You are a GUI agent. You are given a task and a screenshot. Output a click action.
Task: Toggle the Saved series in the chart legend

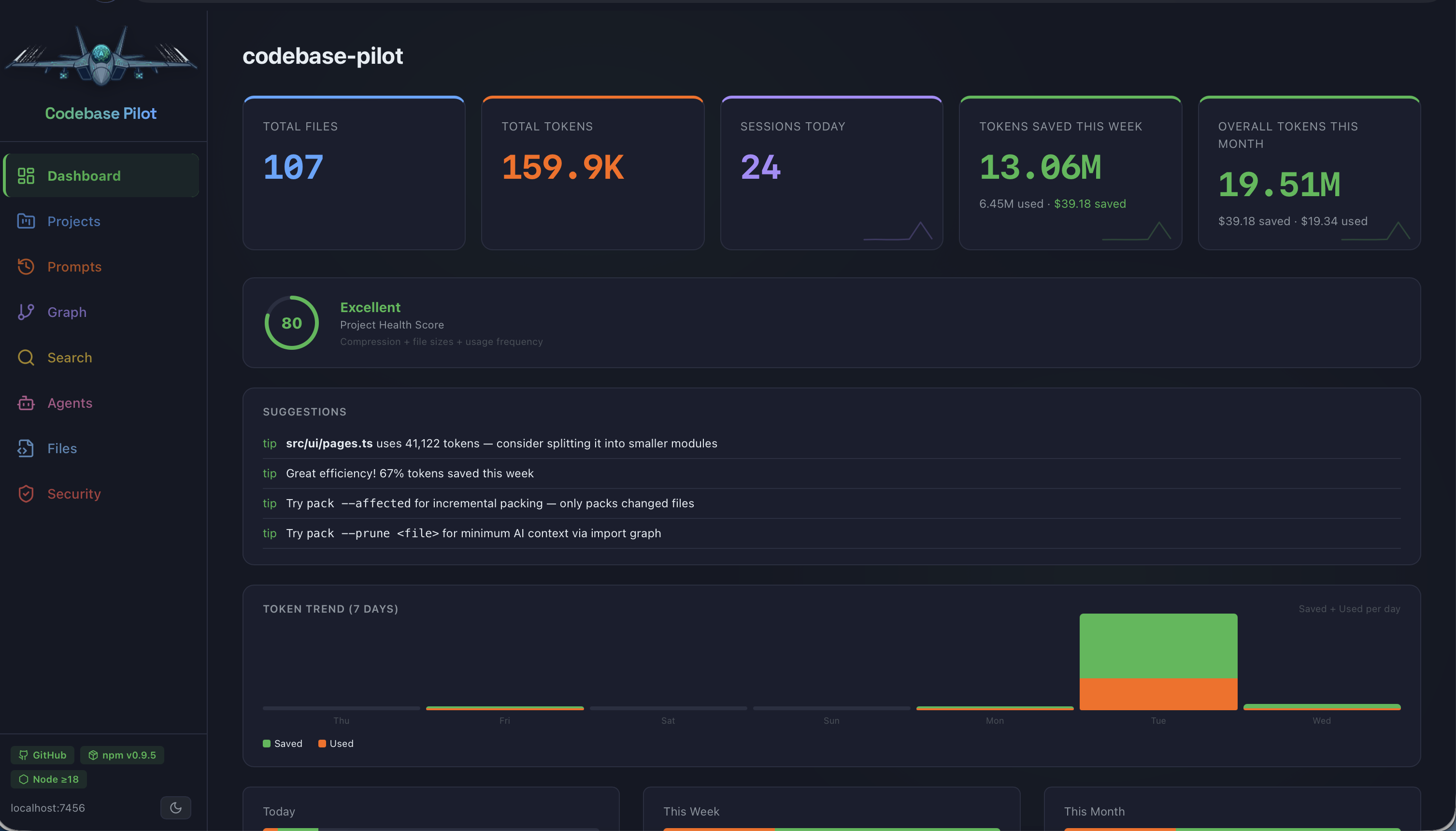(283, 743)
